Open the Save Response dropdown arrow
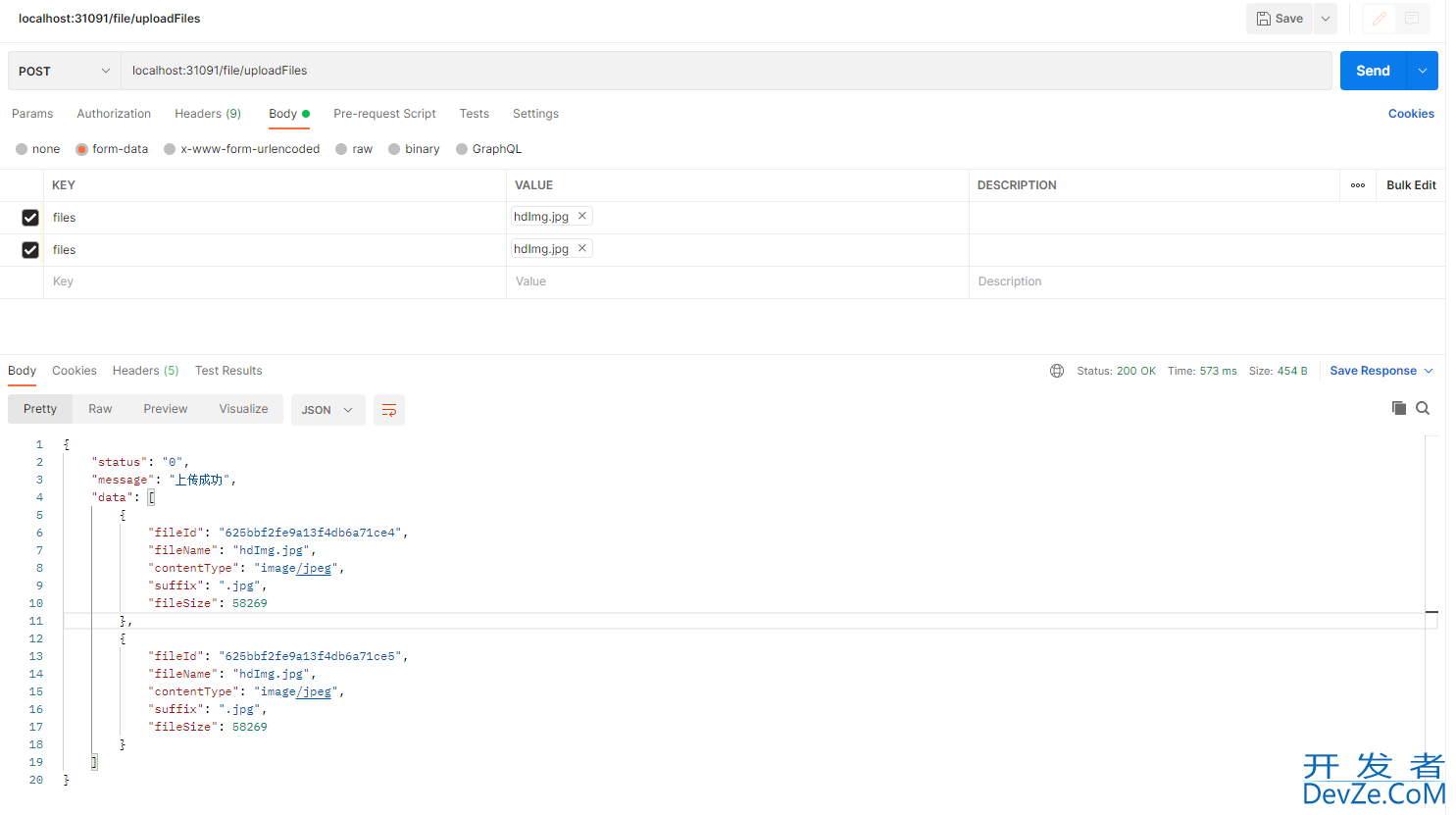Screen dimensions: 1456x815 point(1429,371)
